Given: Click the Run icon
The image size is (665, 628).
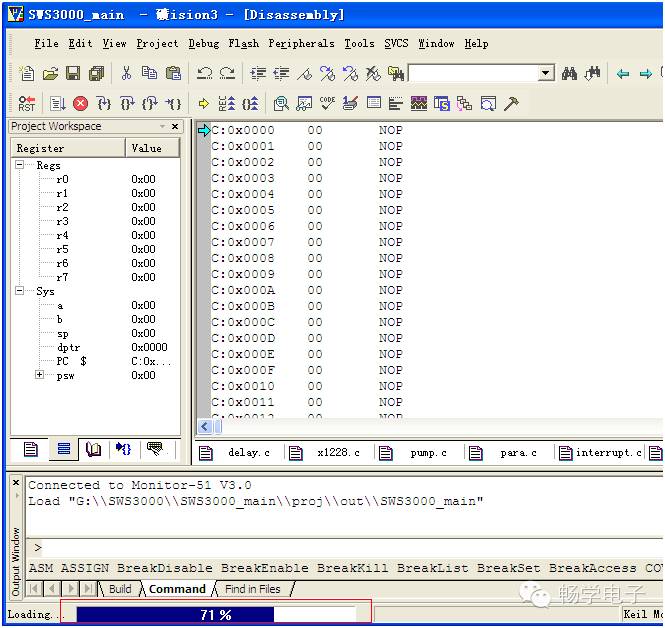Looking at the screenshot, I should [57, 104].
